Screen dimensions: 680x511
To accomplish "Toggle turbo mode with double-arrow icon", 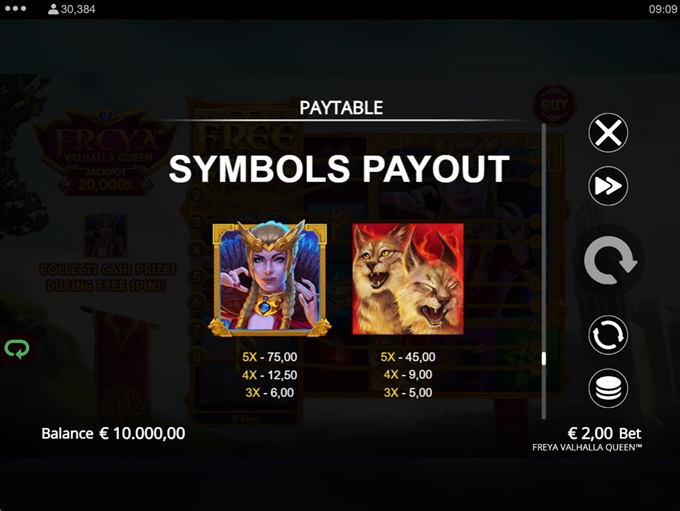I will pos(608,186).
